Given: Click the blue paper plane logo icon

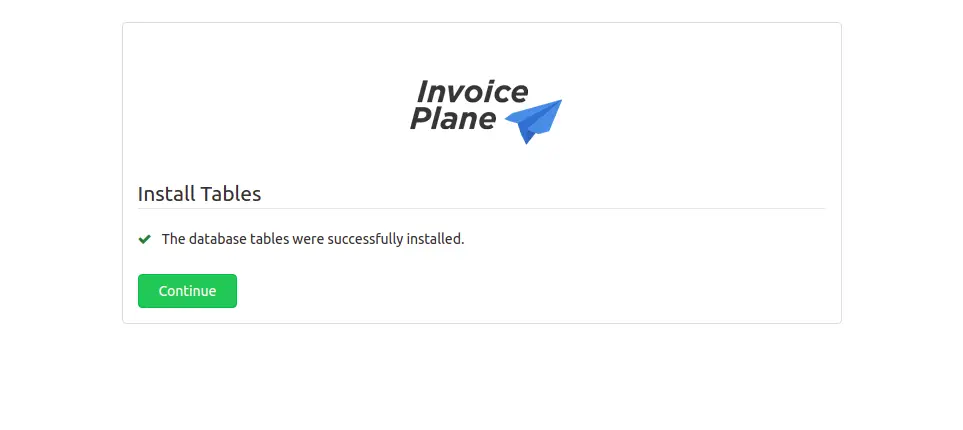Looking at the screenshot, I should [533, 121].
